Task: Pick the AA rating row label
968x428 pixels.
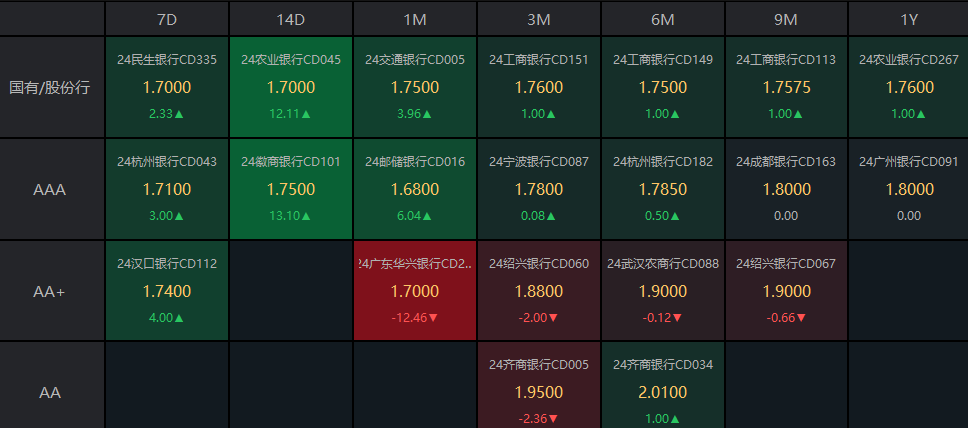Action: click(x=52, y=392)
